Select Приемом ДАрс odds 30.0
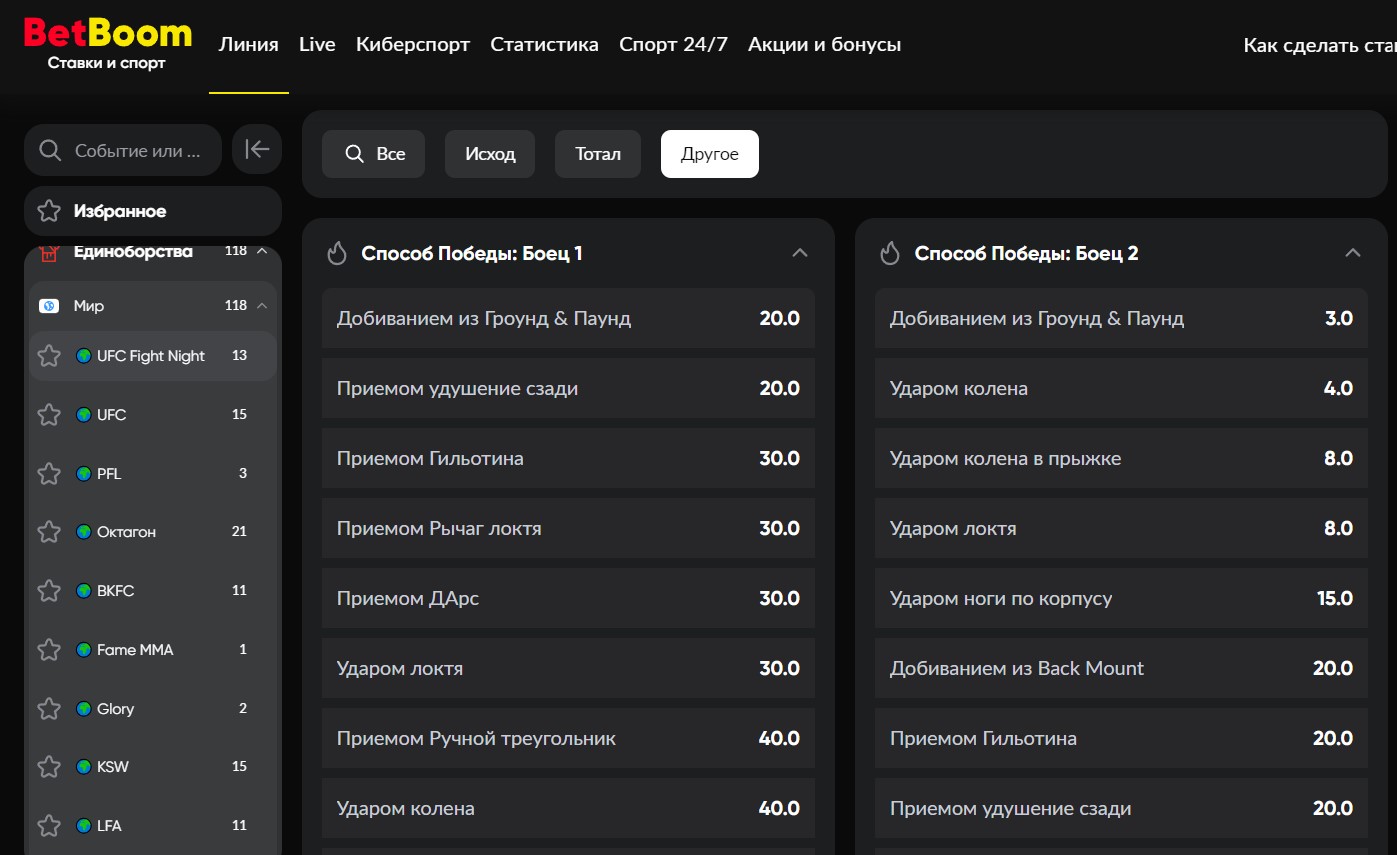Viewport: 1397px width, 855px height. pyautogui.click(x=568, y=598)
